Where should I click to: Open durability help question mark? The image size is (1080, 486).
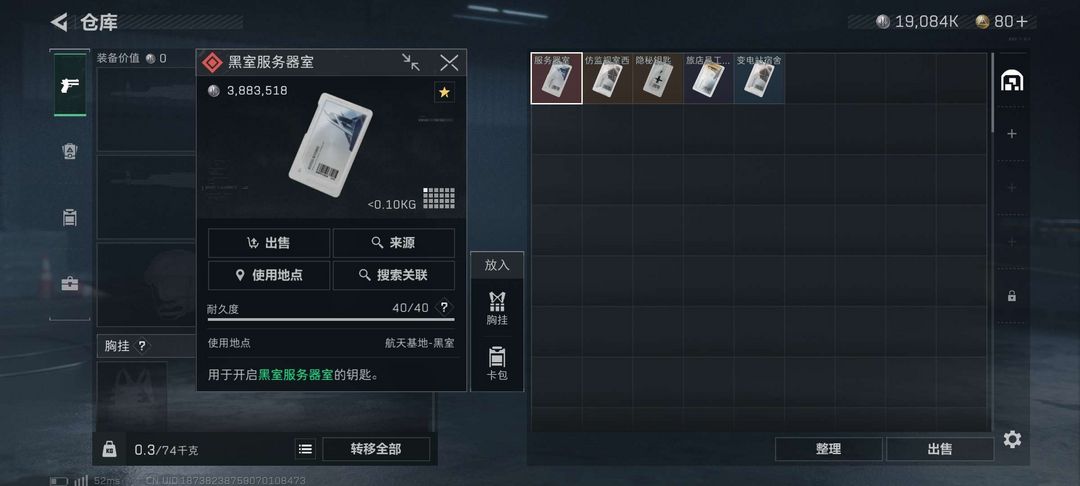pyautogui.click(x=444, y=307)
